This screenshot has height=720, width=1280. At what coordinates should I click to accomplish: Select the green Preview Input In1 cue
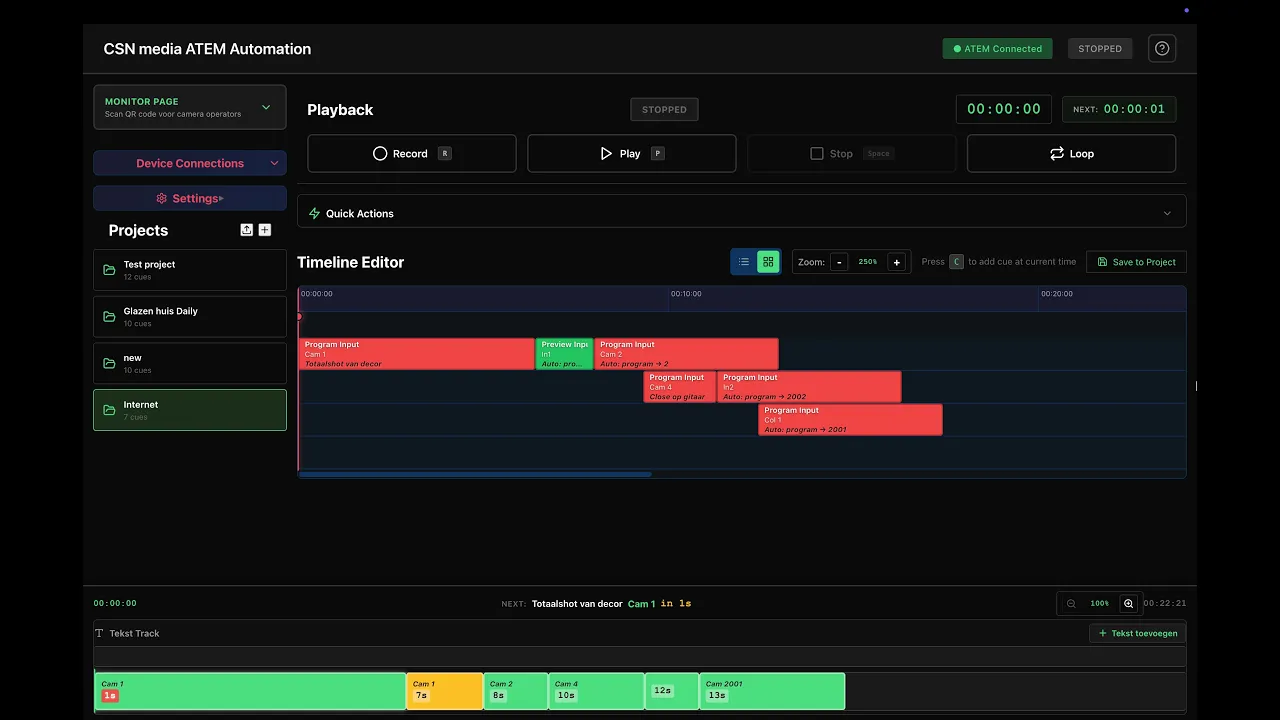(564, 354)
